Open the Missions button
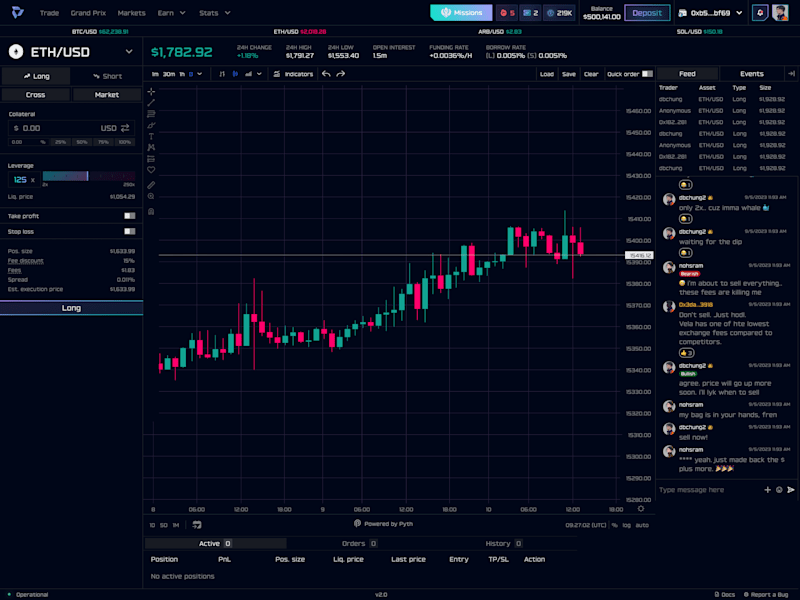This screenshot has width=800, height=600. (x=461, y=13)
